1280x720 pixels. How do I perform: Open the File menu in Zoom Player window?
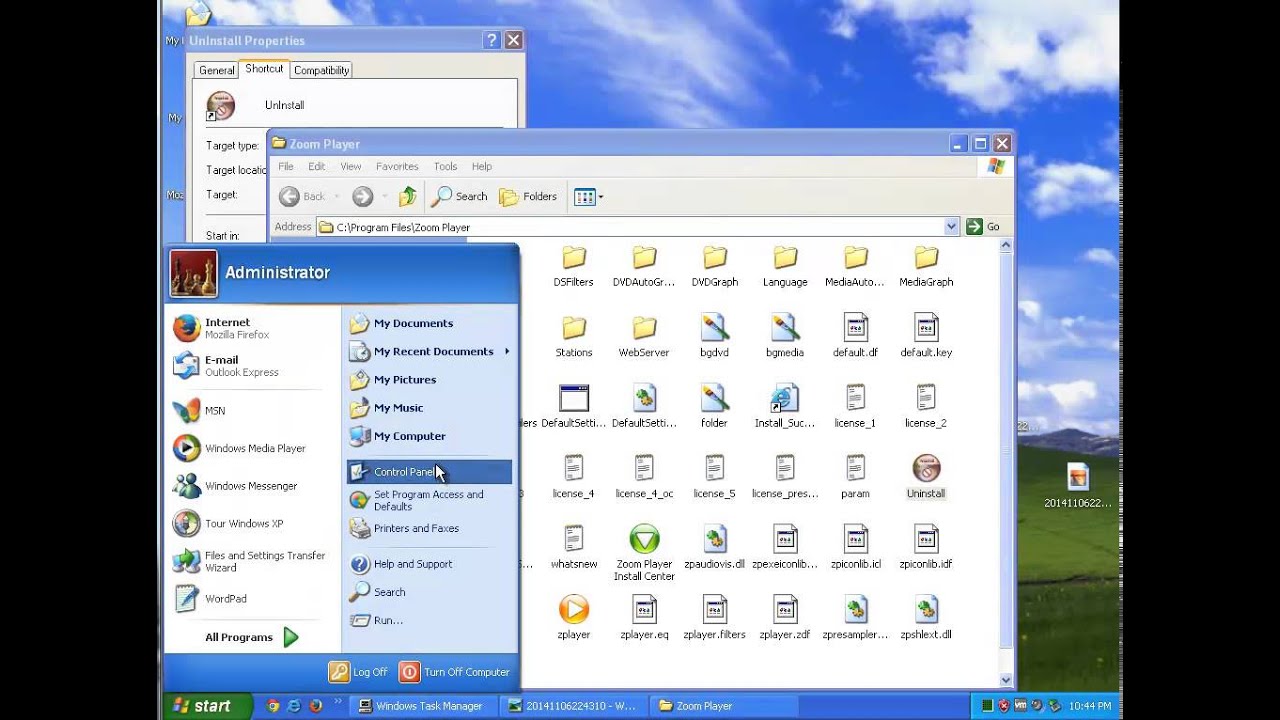(x=286, y=166)
